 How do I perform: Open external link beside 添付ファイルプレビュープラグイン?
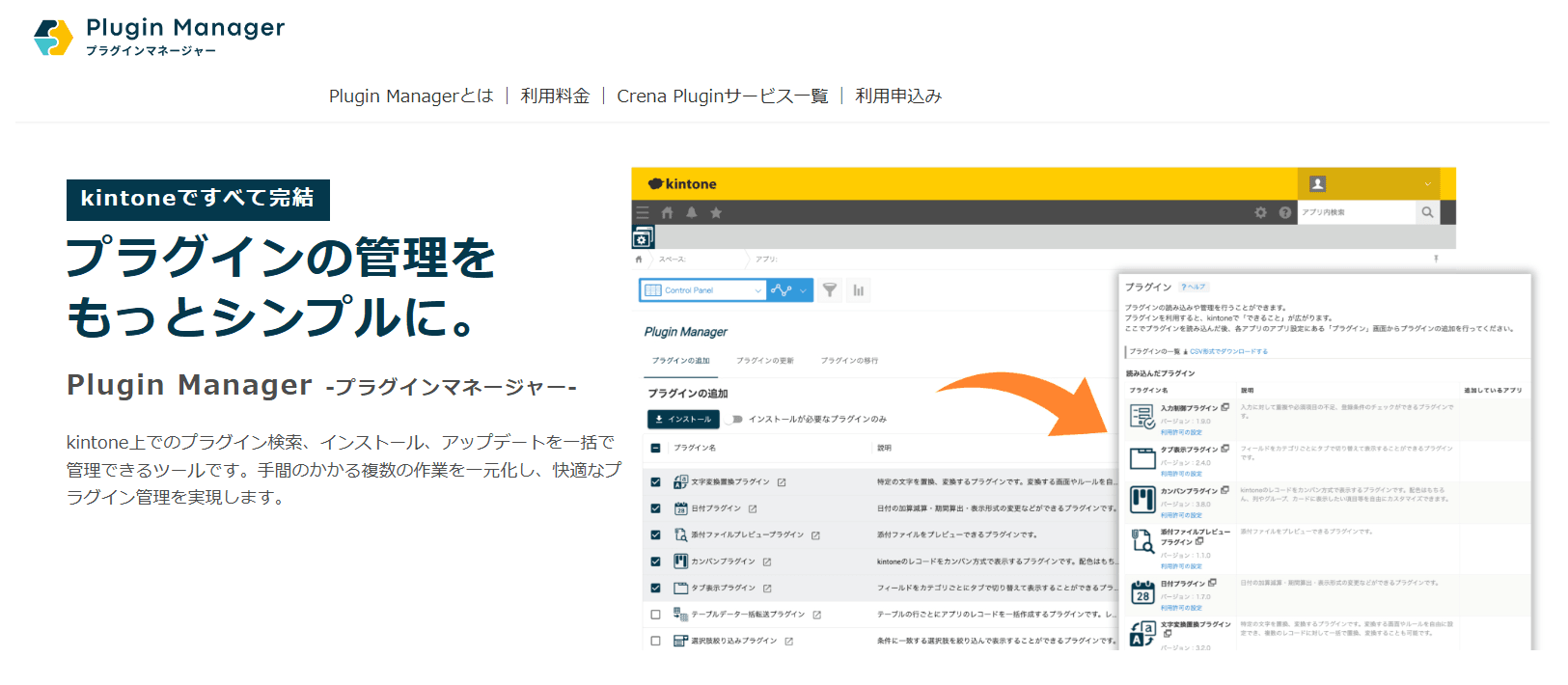coord(815,535)
